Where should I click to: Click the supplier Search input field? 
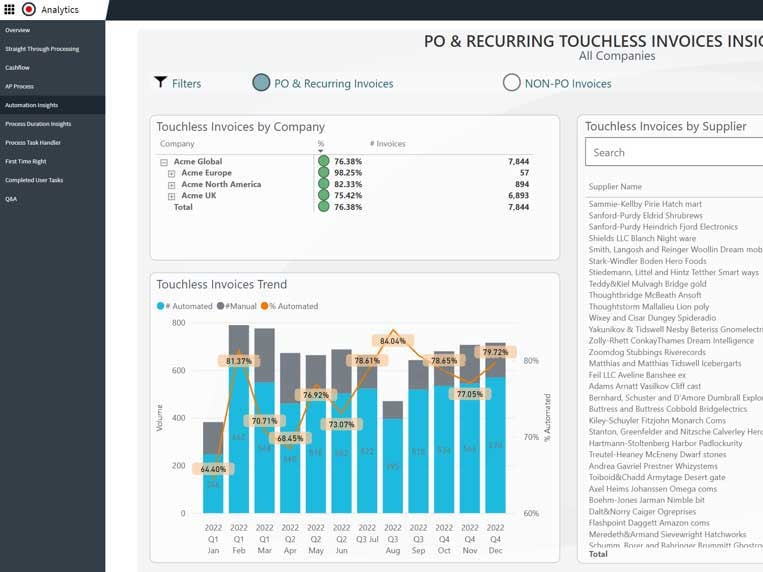(x=672, y=152)
